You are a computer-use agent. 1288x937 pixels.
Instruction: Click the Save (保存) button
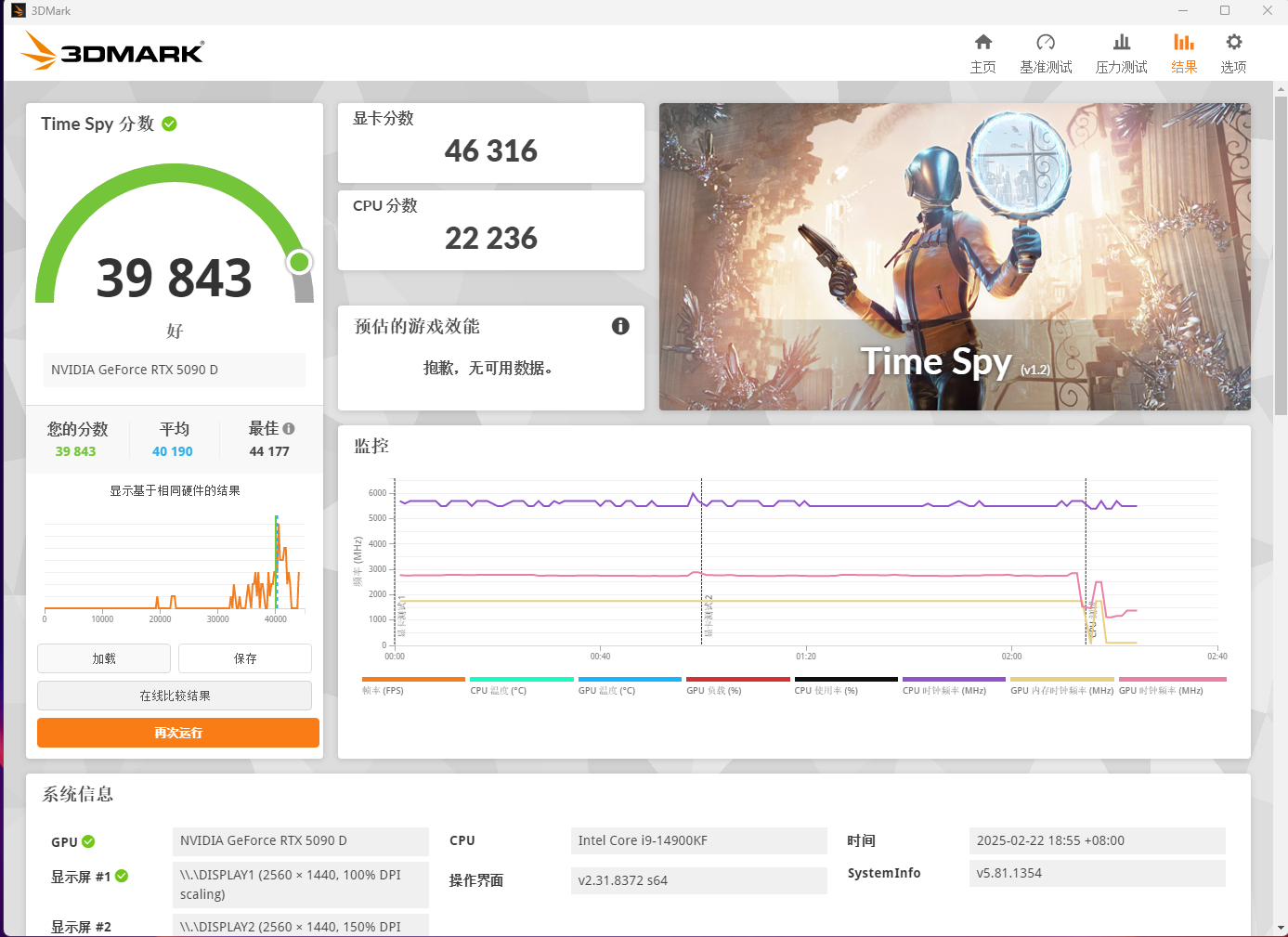245,658
